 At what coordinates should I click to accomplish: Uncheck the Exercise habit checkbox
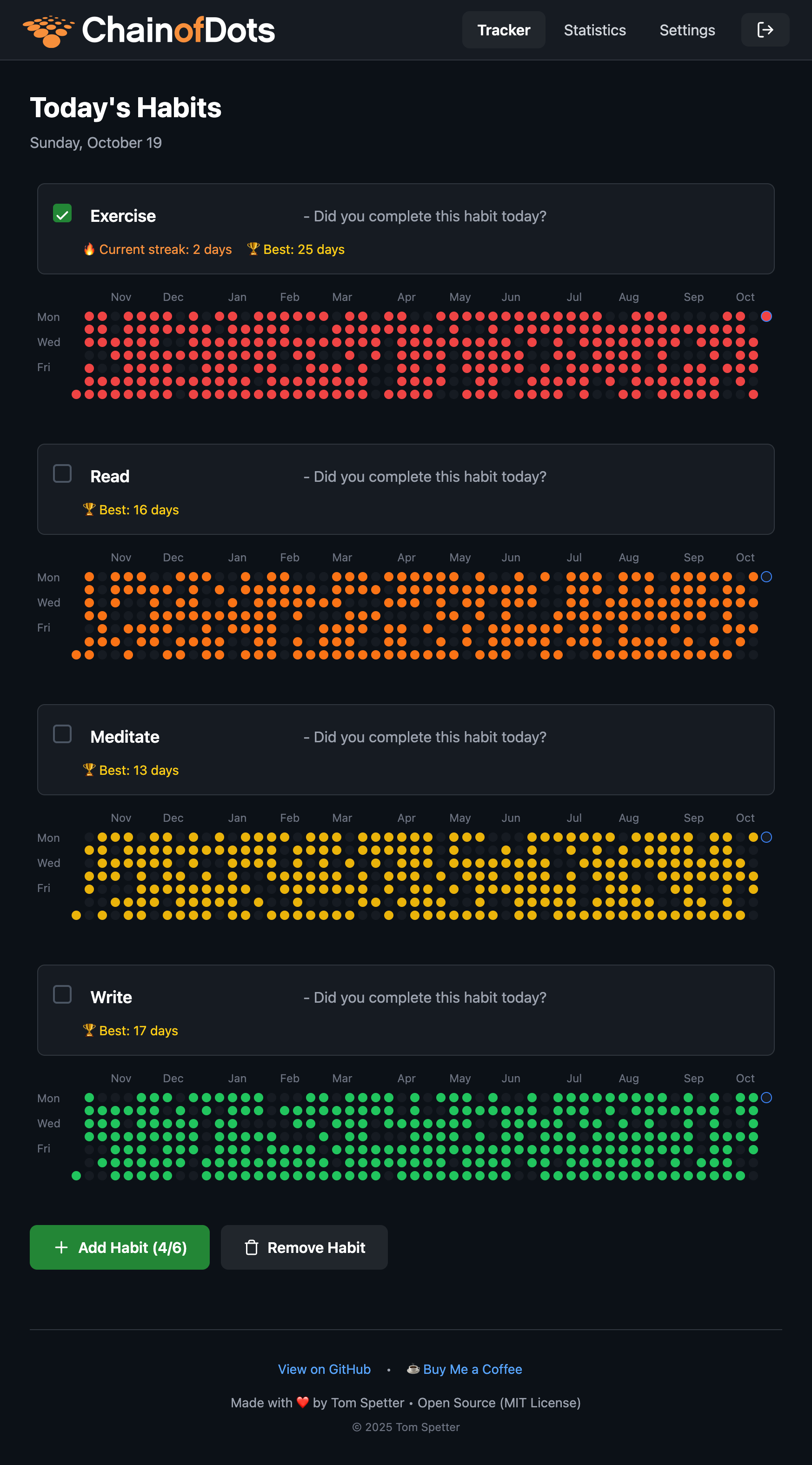pos(62,213)
